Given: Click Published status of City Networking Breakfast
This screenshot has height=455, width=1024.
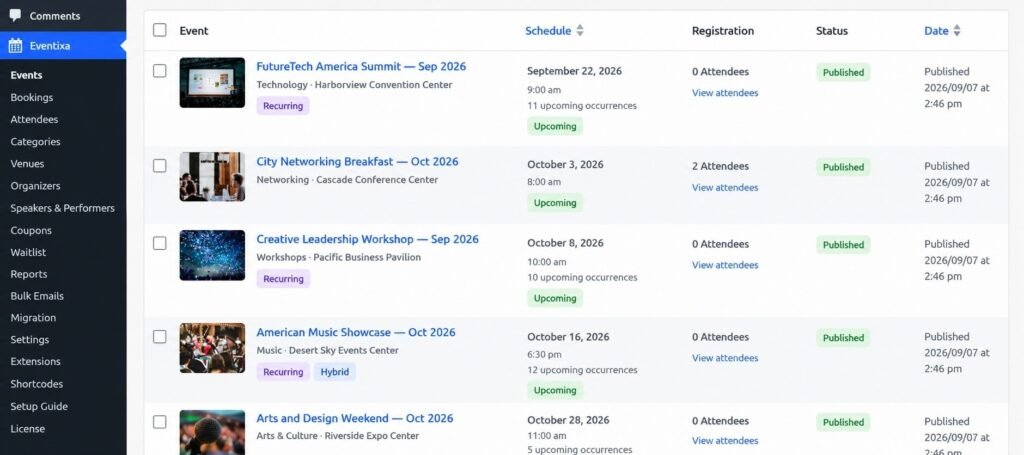Looking at the screenshot, I should point(843,167).
